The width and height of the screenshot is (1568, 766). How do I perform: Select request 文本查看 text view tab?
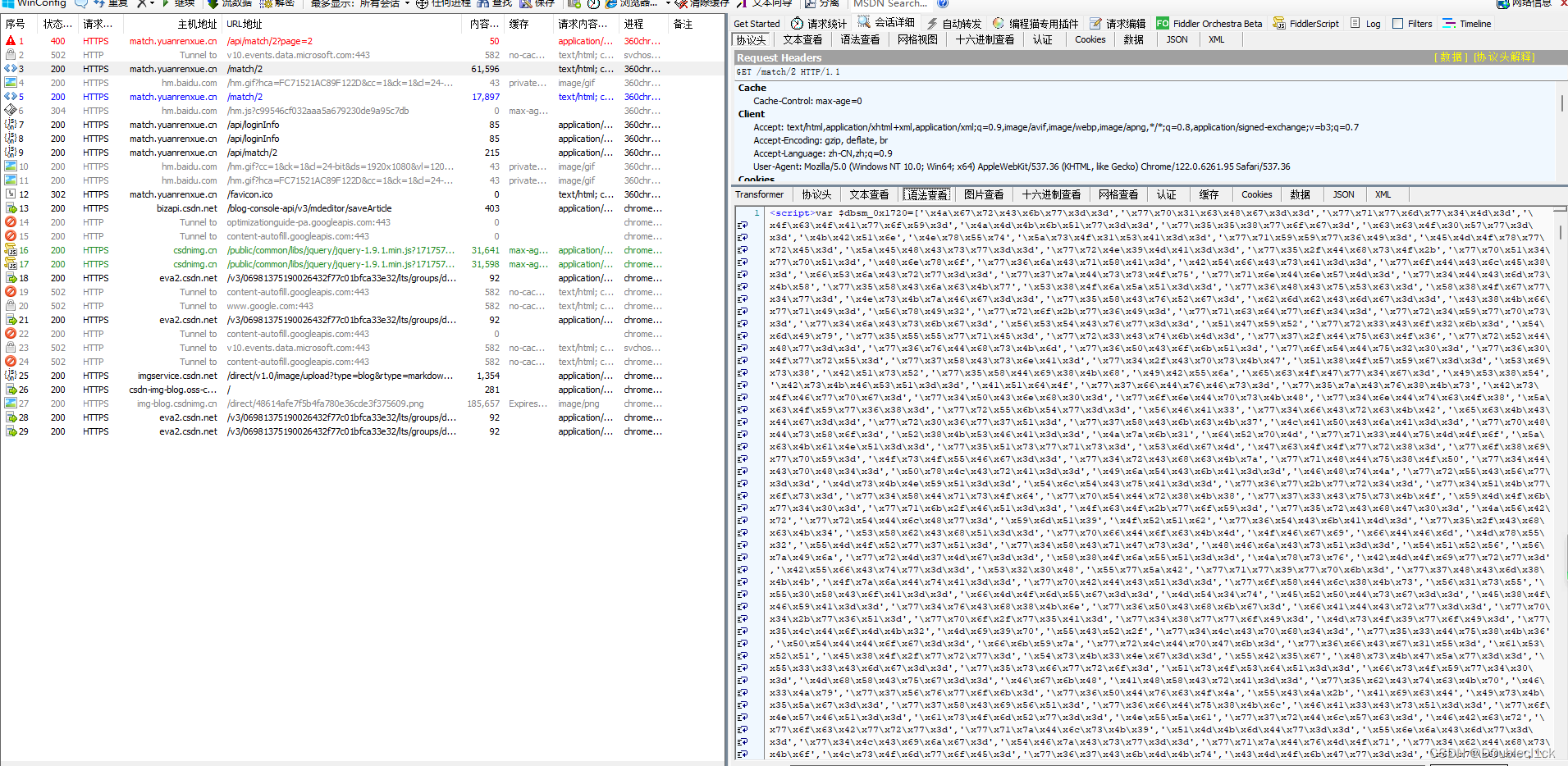click(802, 39)
